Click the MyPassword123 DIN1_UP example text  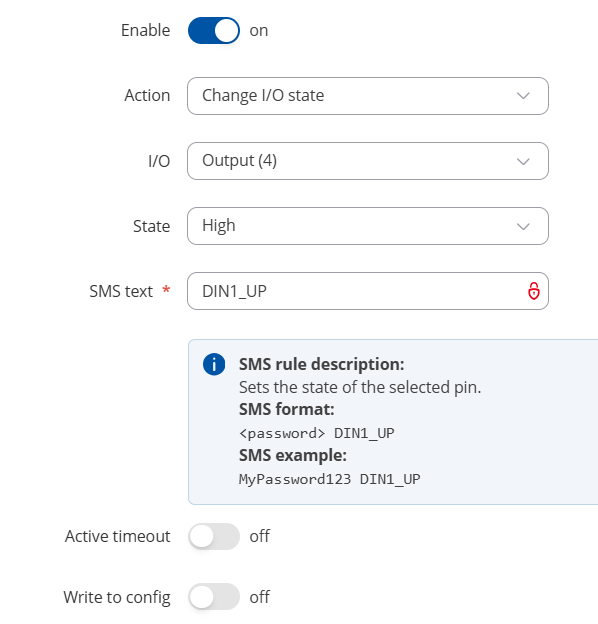point(329,479)
